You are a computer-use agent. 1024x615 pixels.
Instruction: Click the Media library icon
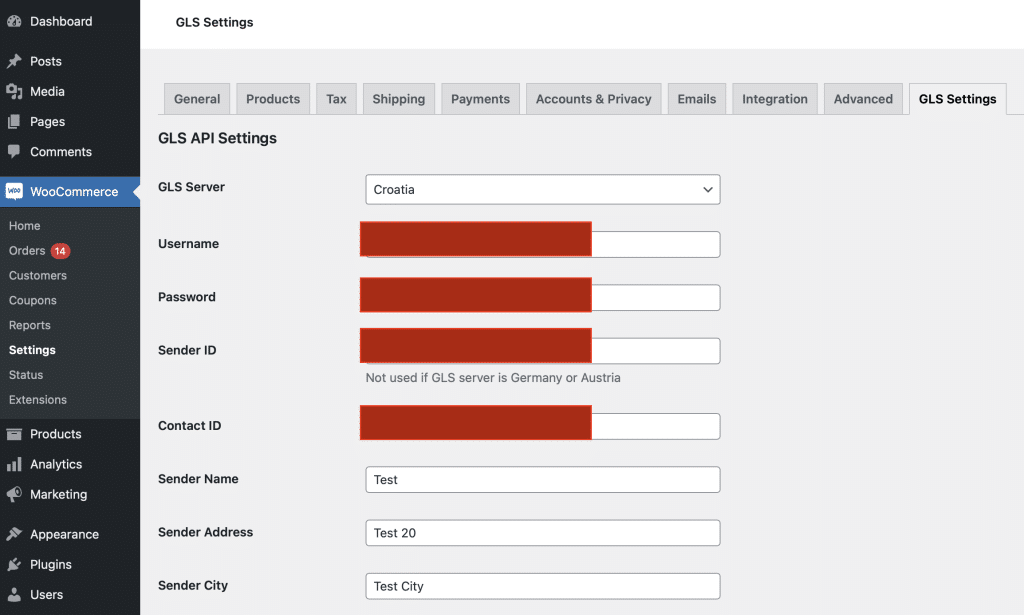click(x=14, y=91)
